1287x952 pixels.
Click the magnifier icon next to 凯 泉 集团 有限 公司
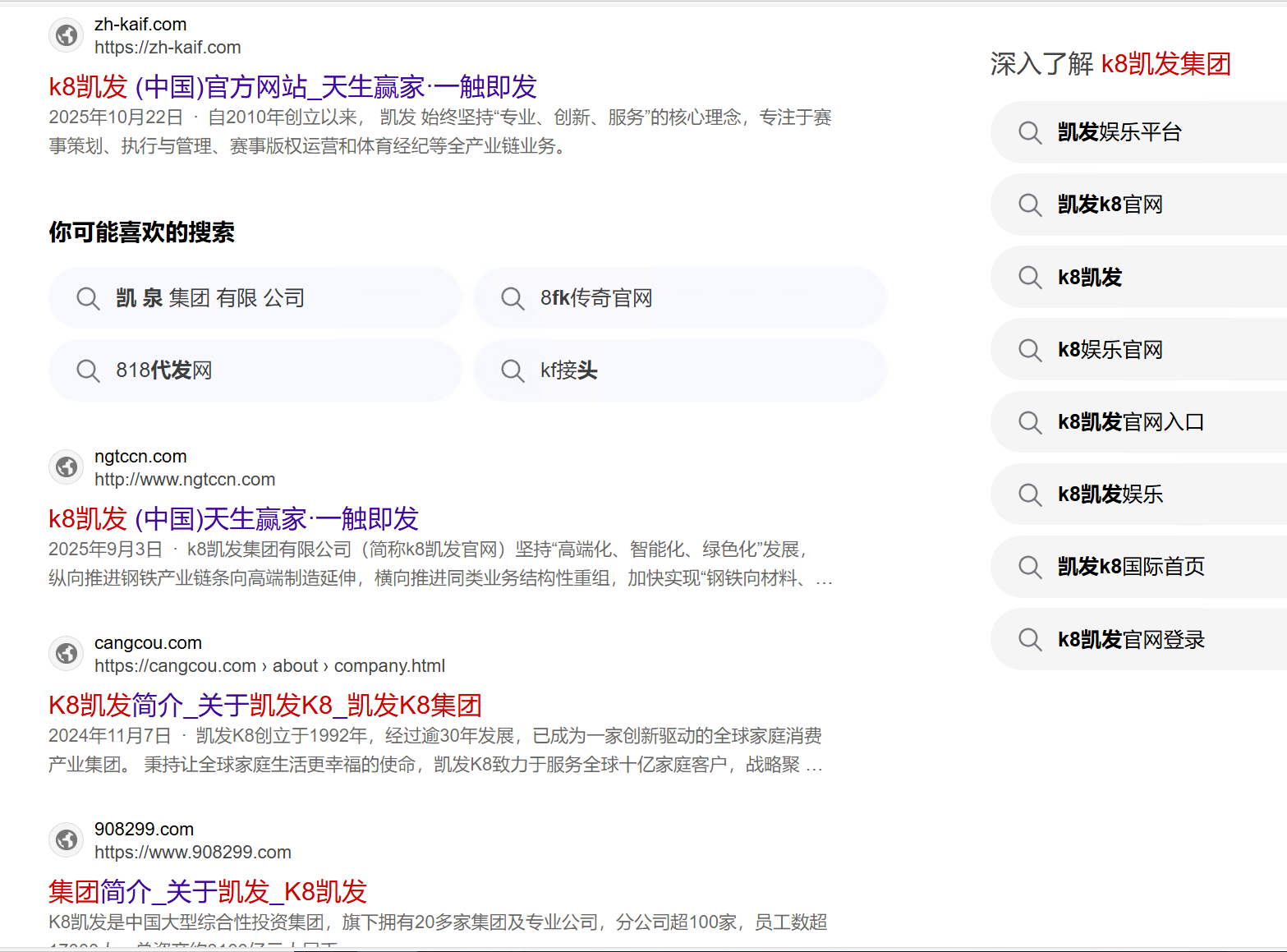pyautogui.click(x=88, y=298)
